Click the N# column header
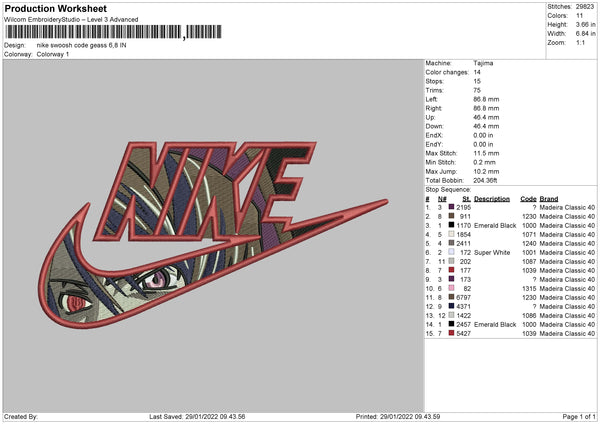Viewport: 600px width, 424px height. [x=442, y=199]
